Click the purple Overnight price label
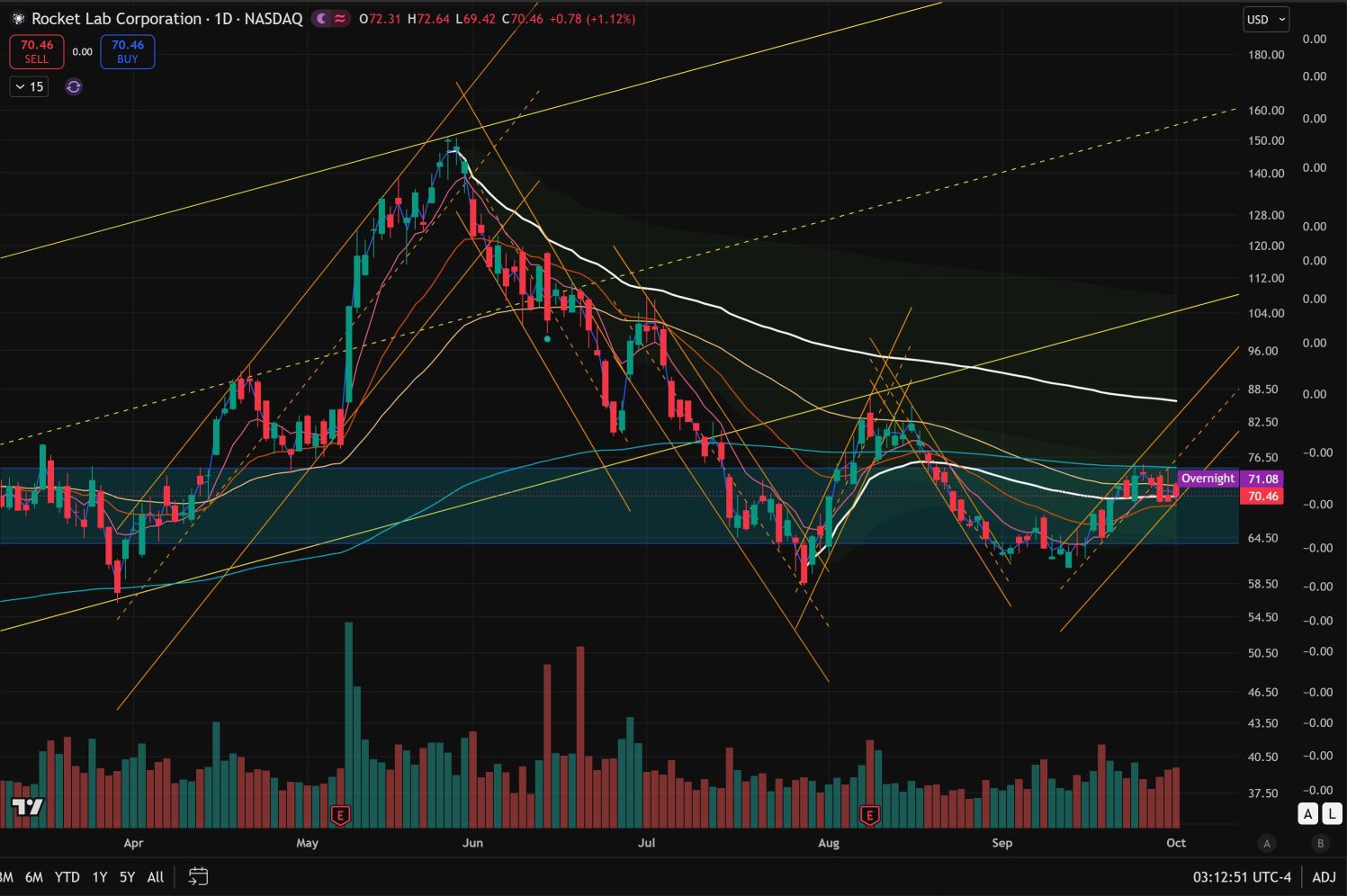The height and width of the screenshot is (896, 1347). (x=1208, y=479)
